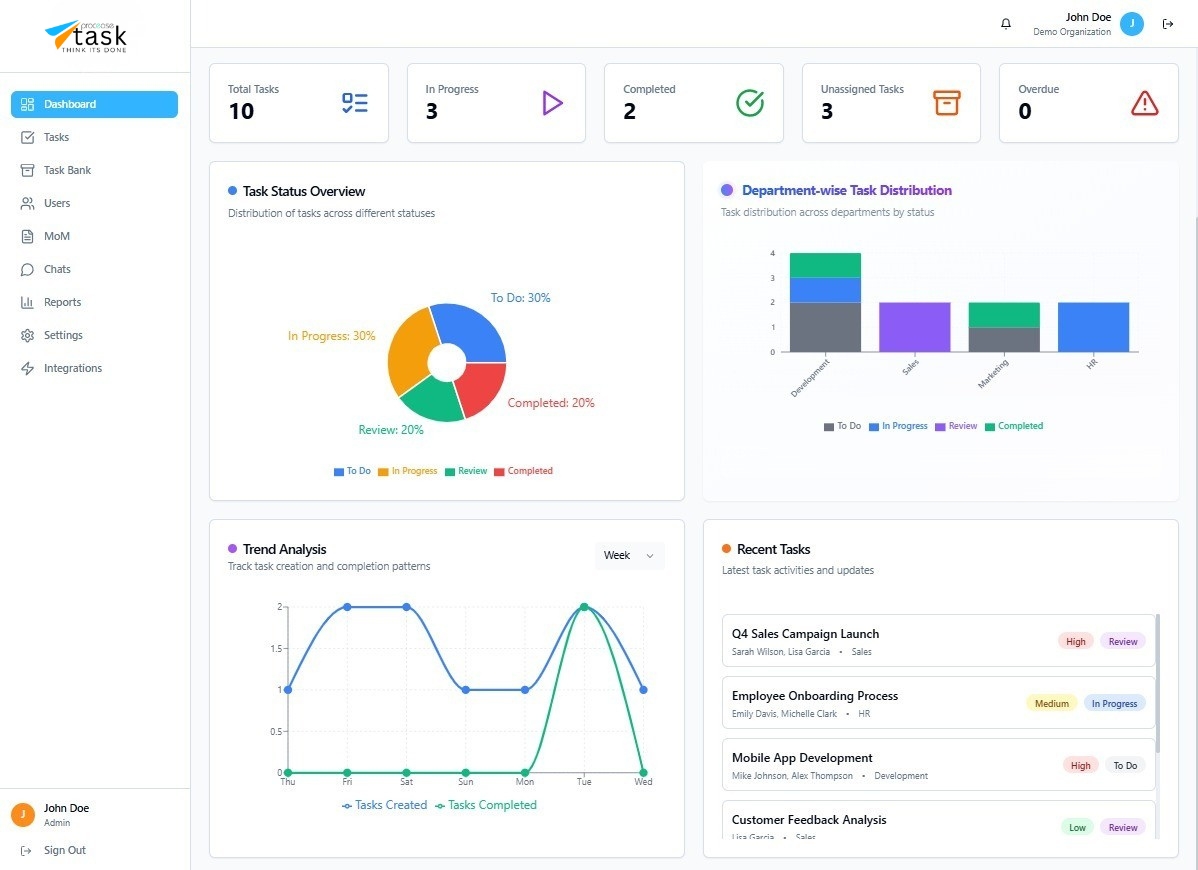Image resolution: width=1198 pixels, height=870 pixels.
Task: Open the Q4 Sales Campaign Launch task card
Action: pos(937,641)
